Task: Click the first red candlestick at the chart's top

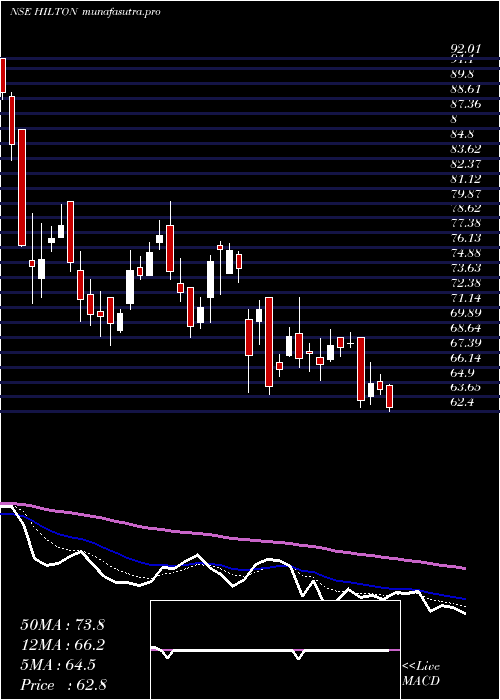Action: click(3, 75)
